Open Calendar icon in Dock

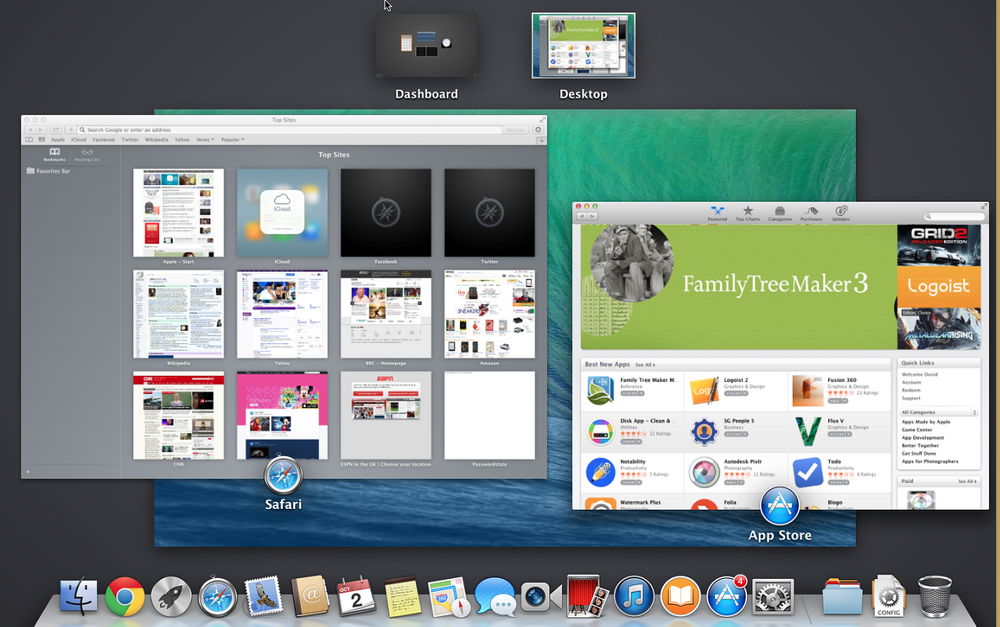tap(356, 596)
